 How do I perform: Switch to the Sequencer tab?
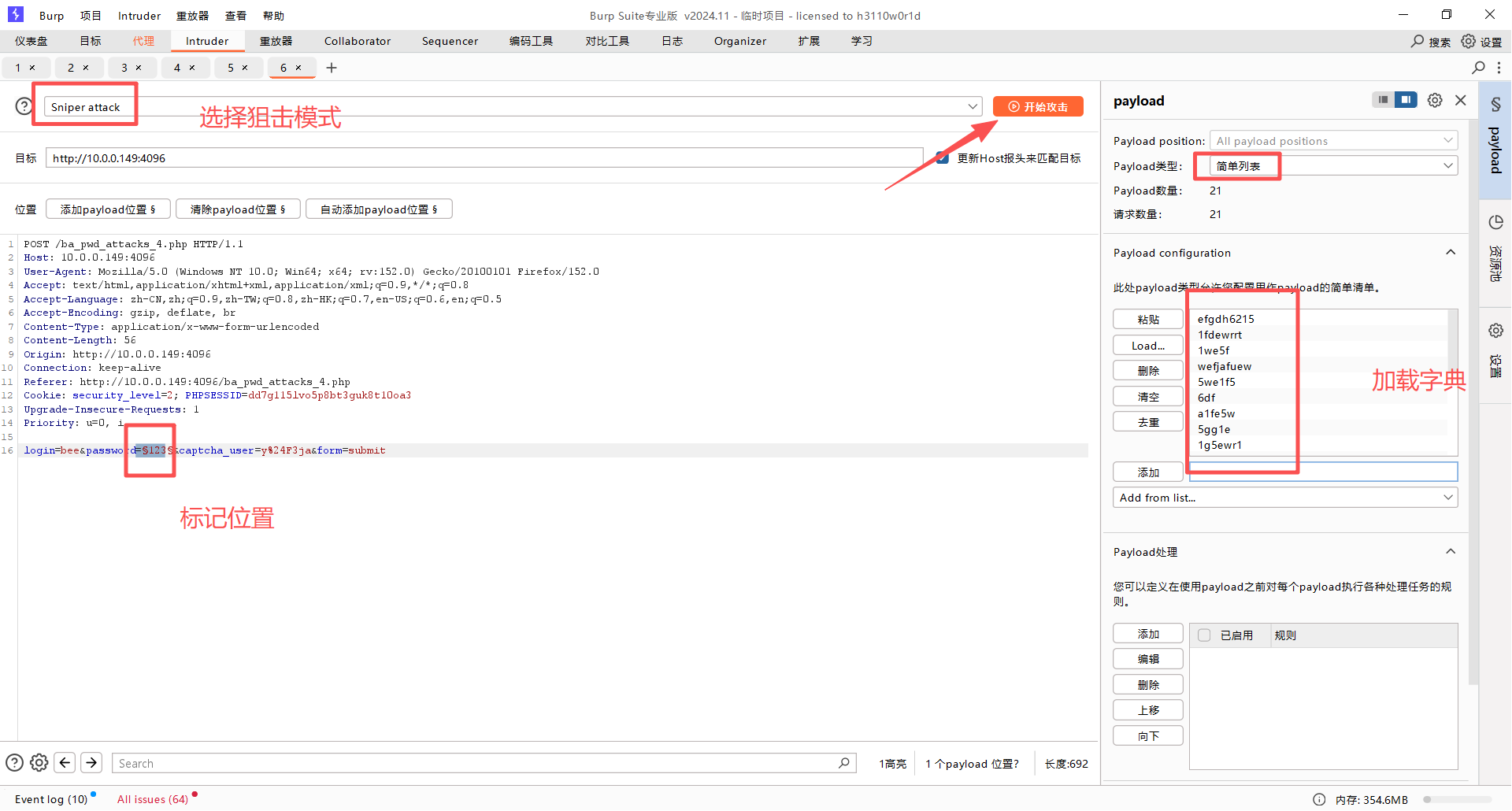point(450,41)
